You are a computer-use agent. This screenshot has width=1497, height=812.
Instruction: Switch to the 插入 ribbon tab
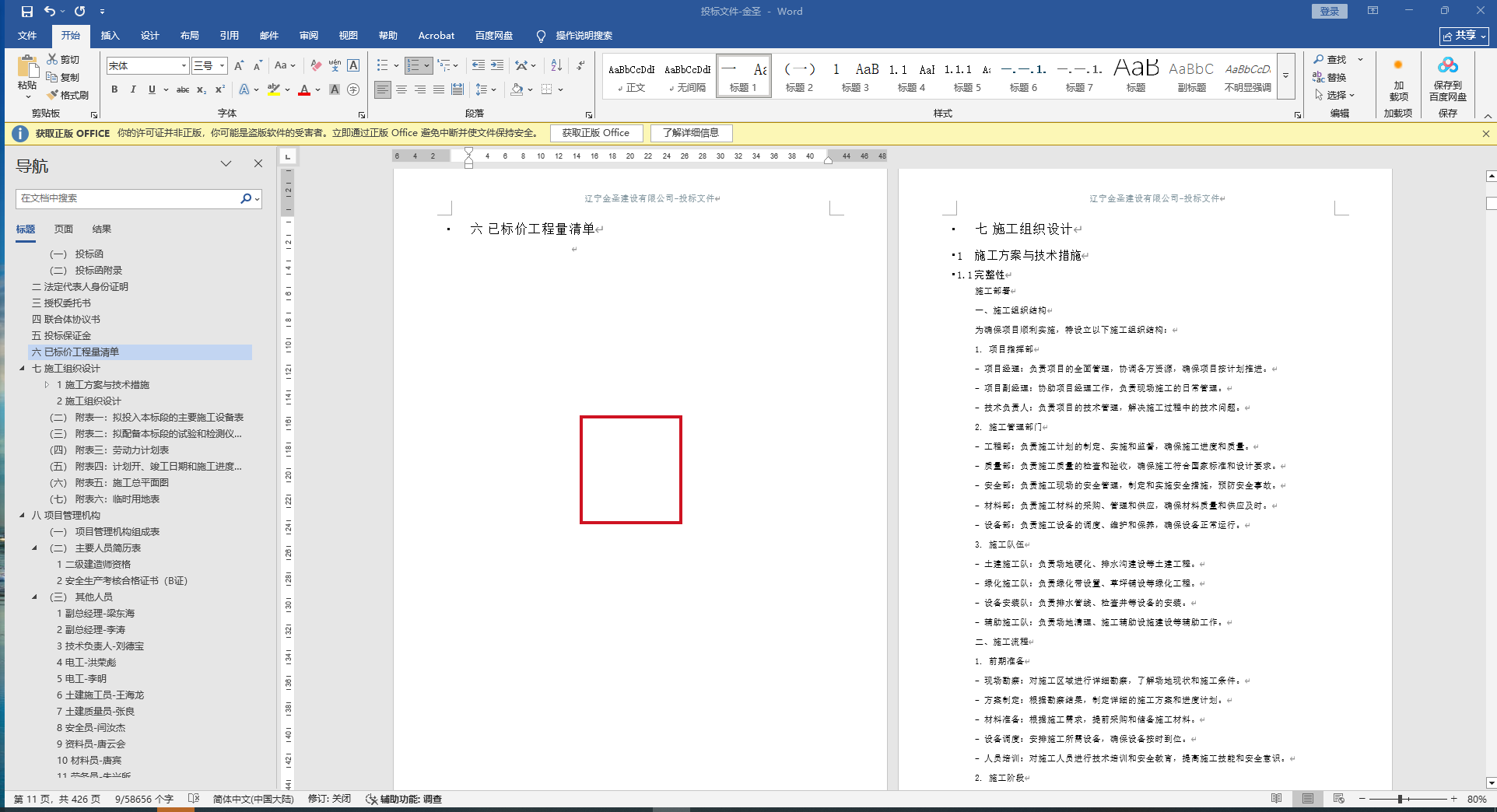click(x=110, y=36)
